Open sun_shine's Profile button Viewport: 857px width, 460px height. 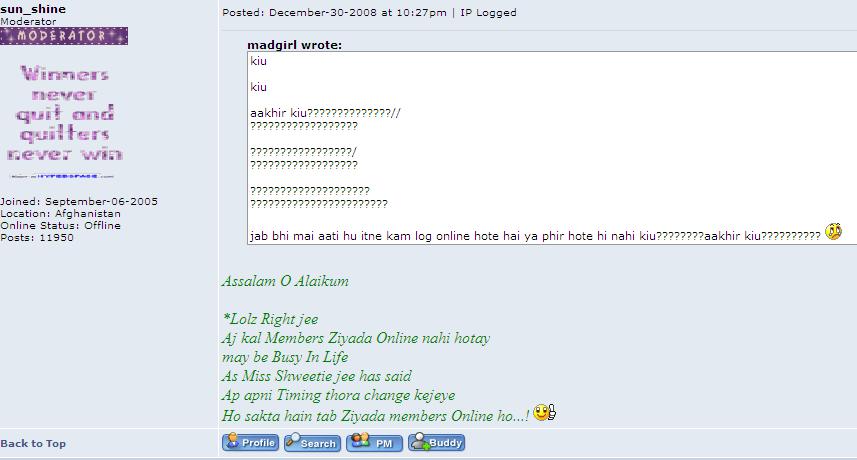point(250,443)
